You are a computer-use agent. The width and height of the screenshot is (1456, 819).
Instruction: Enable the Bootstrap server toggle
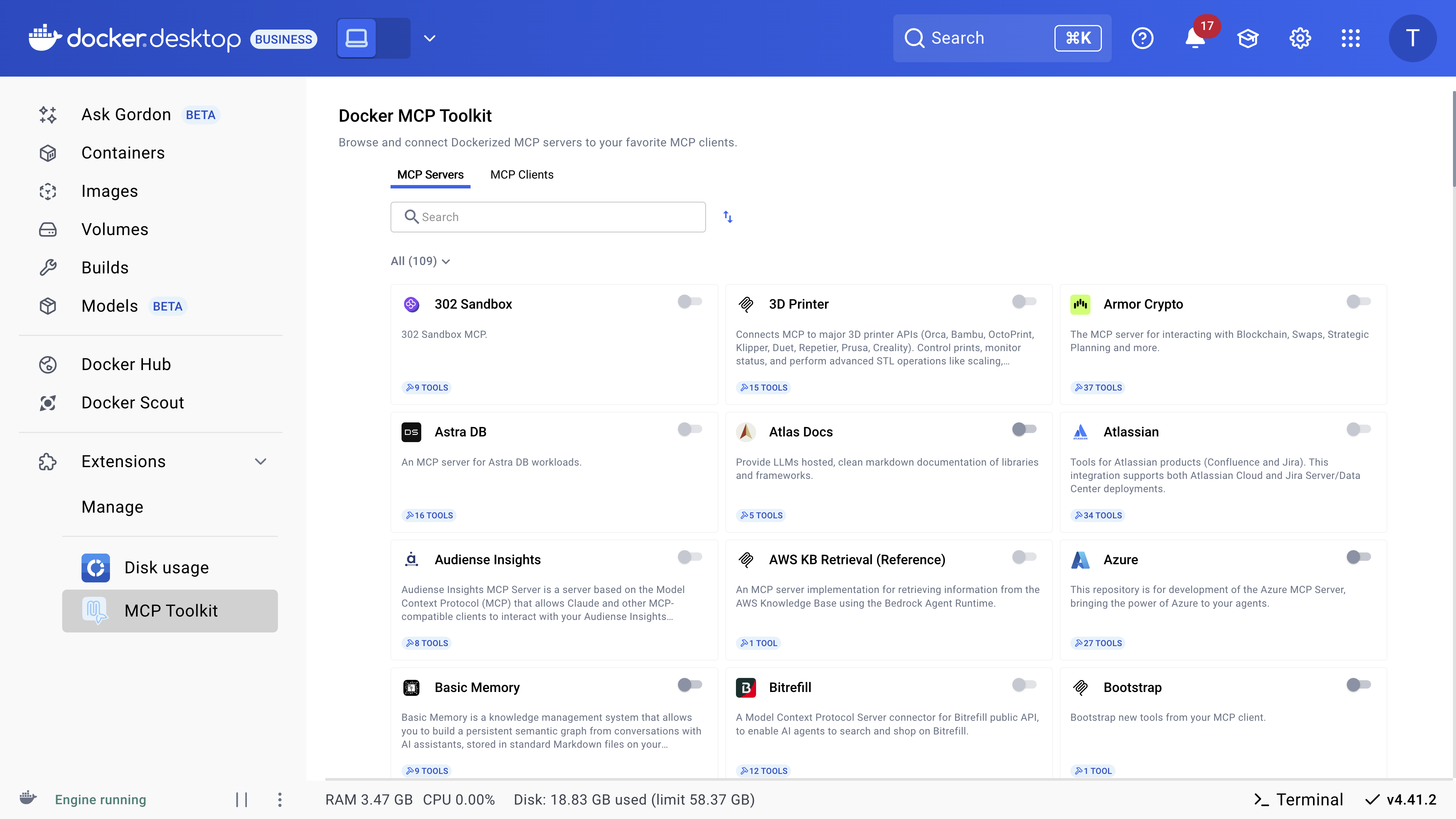click(x=1359, y=684)
